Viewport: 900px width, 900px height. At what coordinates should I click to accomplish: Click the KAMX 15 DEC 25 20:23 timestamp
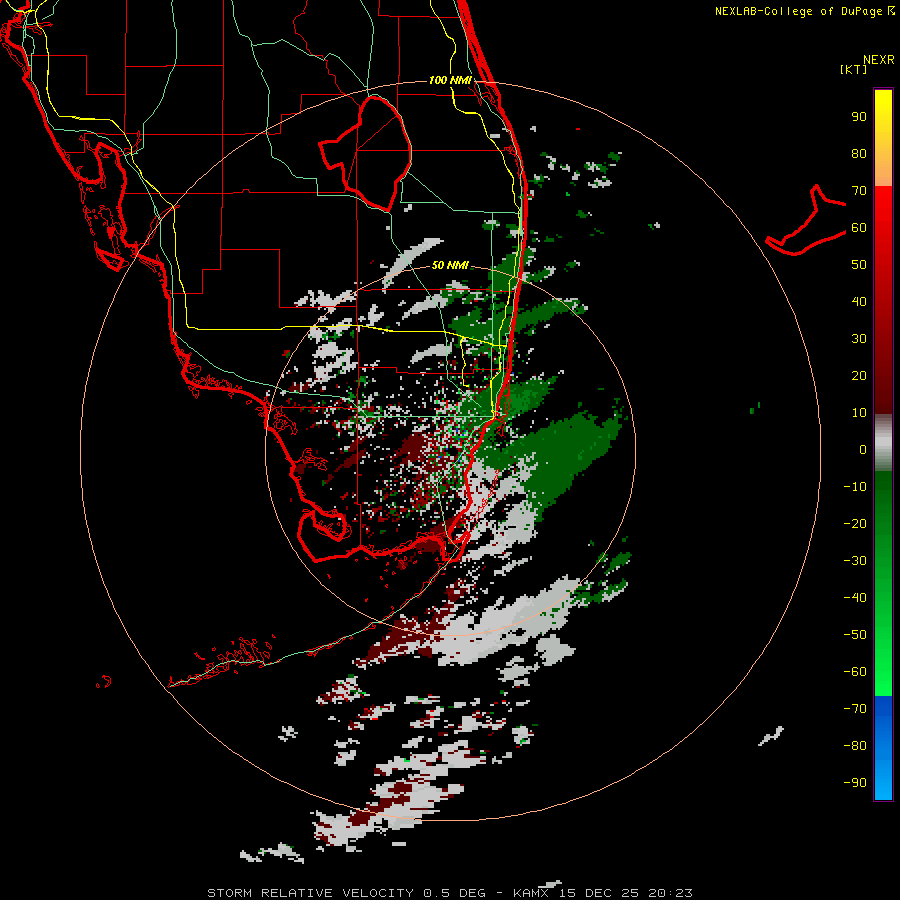[x=603, y=893]
